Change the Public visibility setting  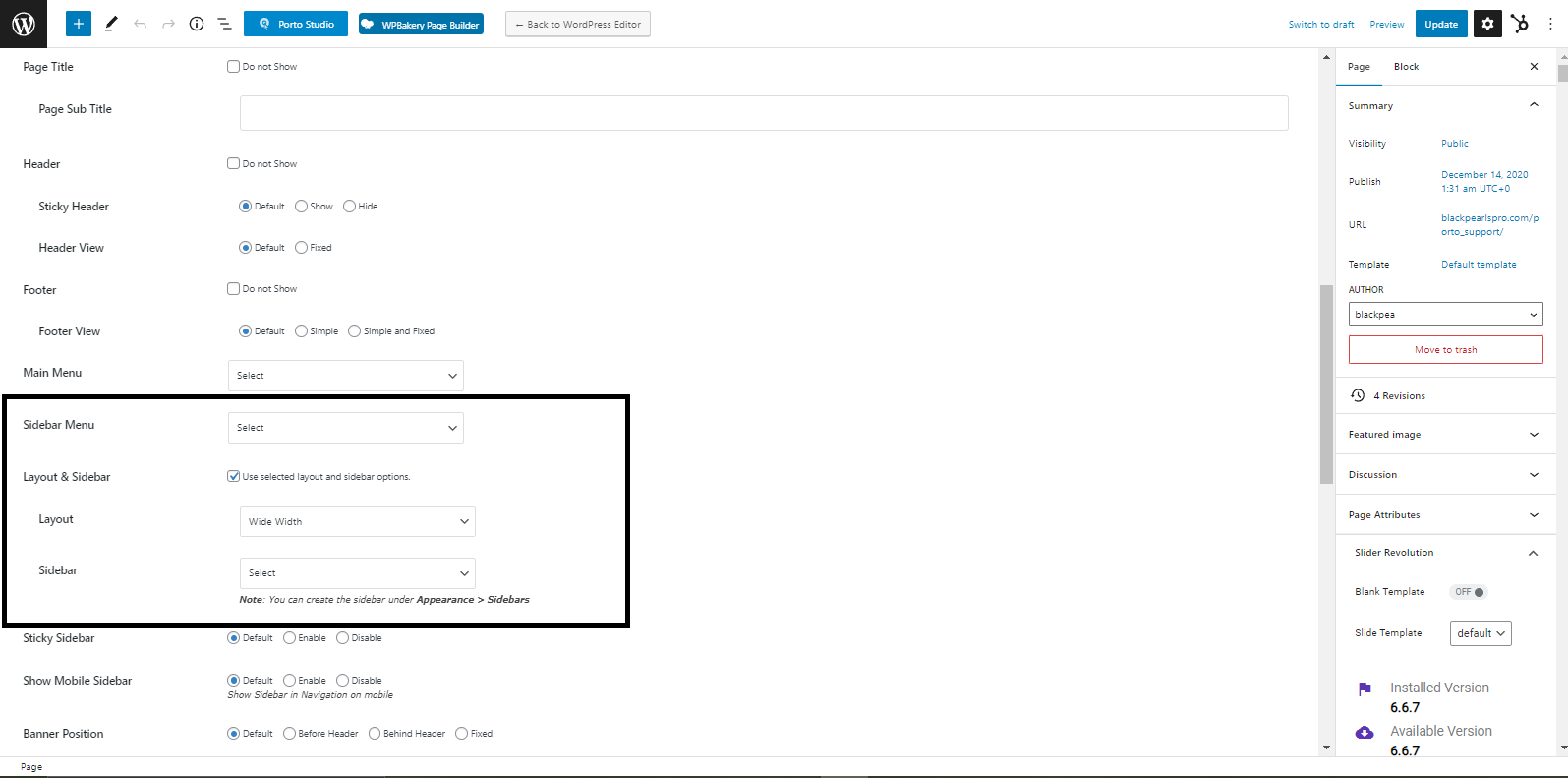[1455, 144]
